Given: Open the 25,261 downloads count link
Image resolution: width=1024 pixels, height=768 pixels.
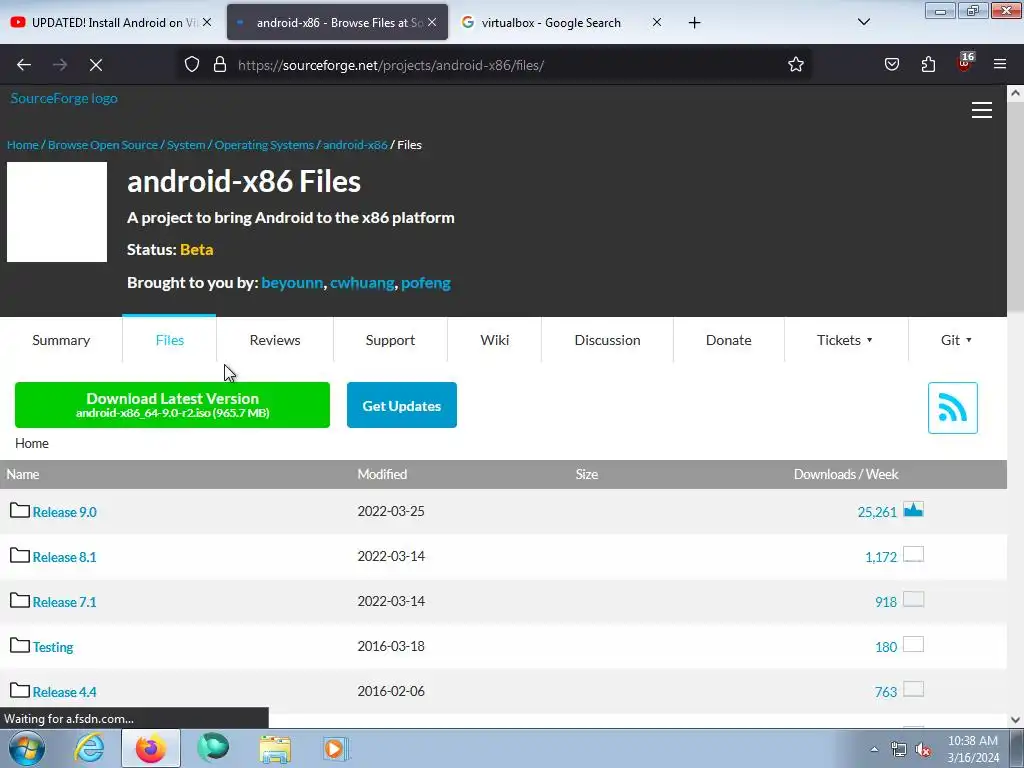Looking at the screenshot, I should (x=877, y=512).
